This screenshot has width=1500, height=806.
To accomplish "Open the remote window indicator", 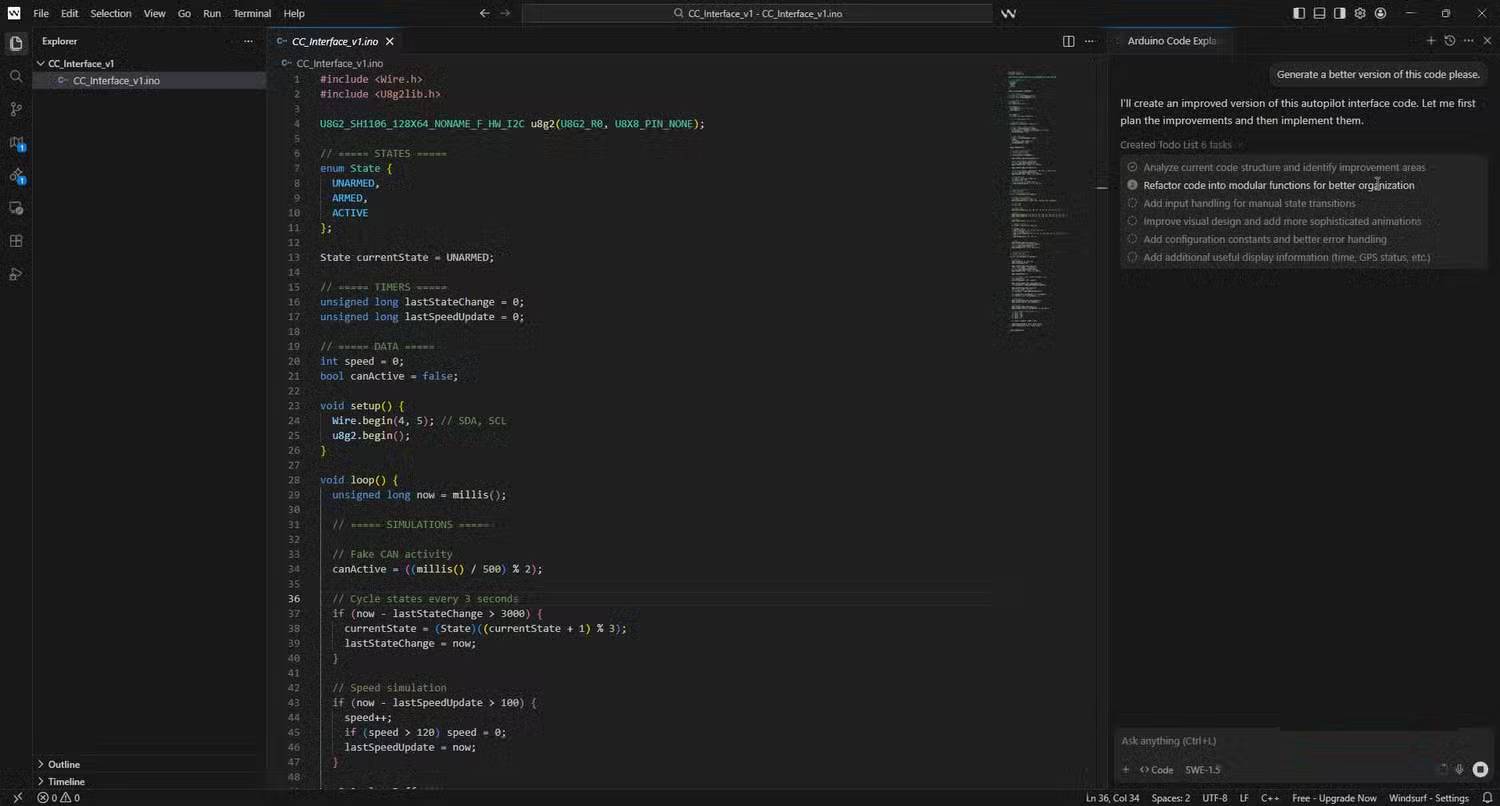I will point(16,798).
